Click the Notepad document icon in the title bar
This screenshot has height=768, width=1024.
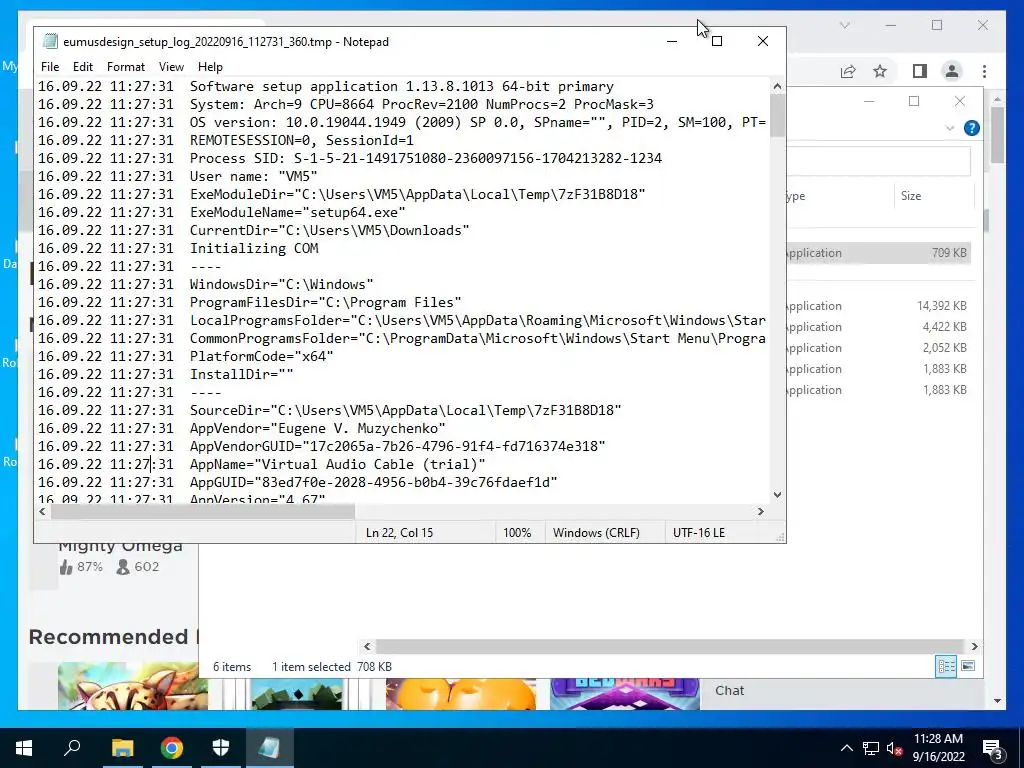pyautogui.click(x=50, y=41)
